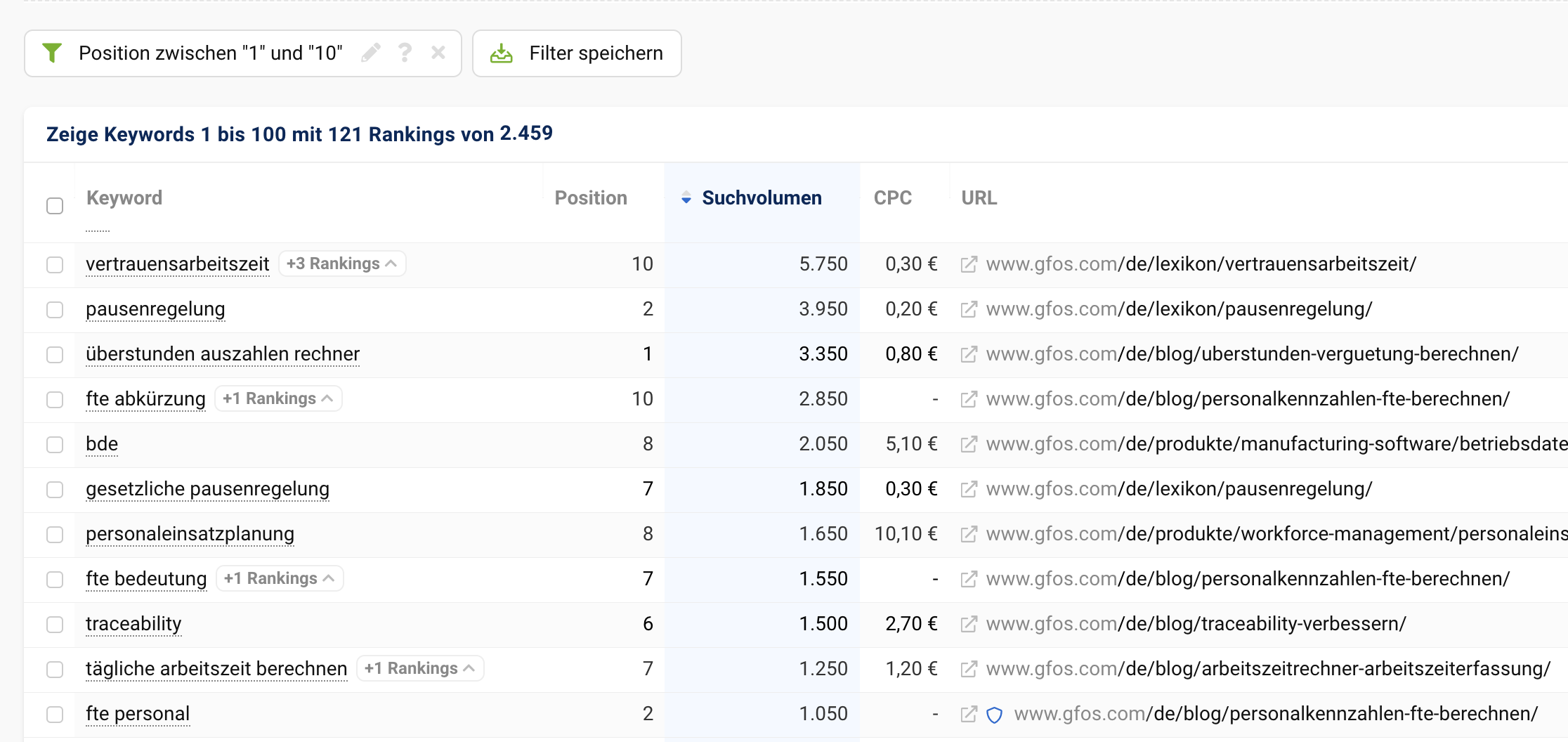This screenshot has width=1568, height=742.
Task: Open external link icon for fte personal row
Action: 969,714
